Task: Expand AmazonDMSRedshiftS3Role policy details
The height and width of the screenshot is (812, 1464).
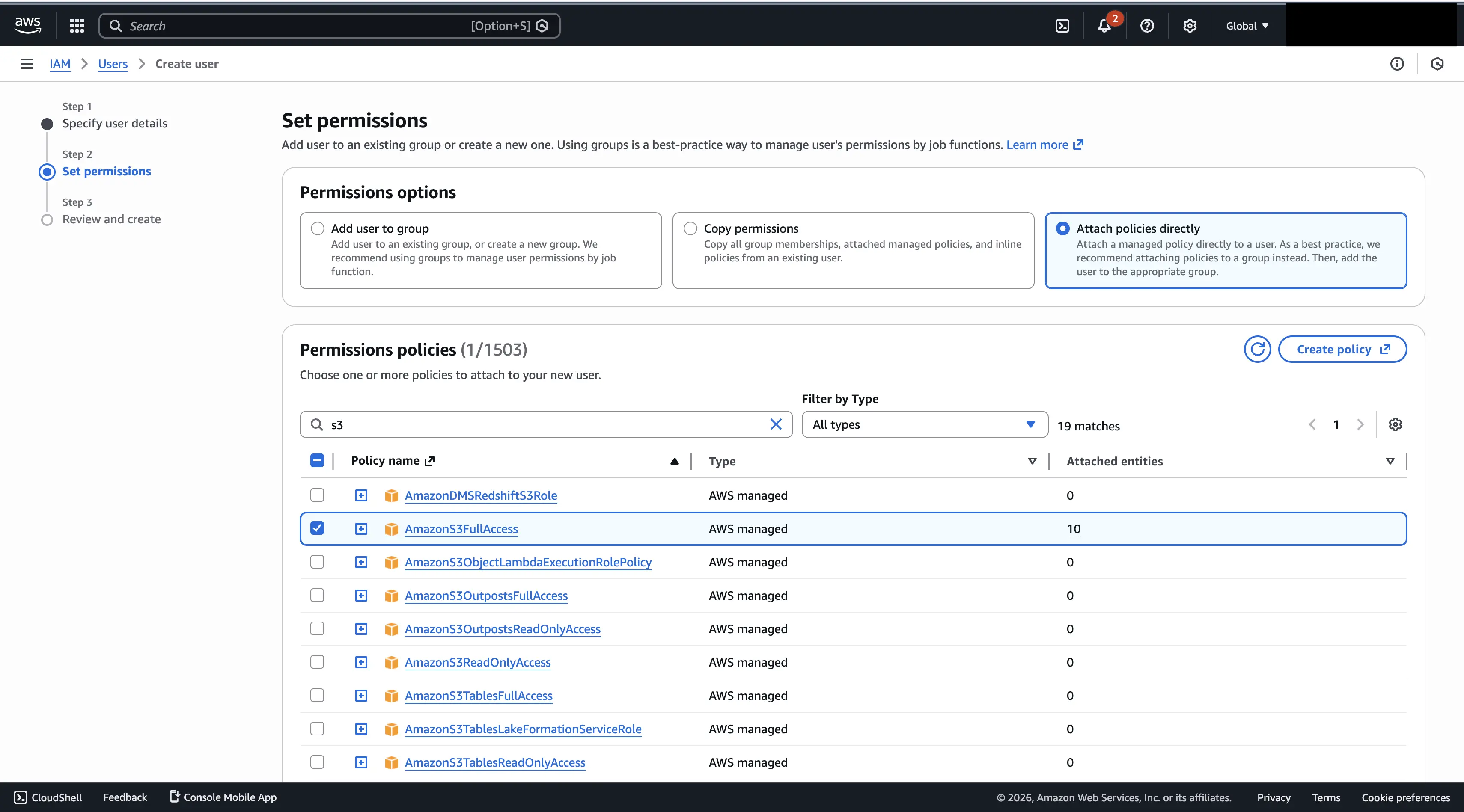Action: point(361,495)
